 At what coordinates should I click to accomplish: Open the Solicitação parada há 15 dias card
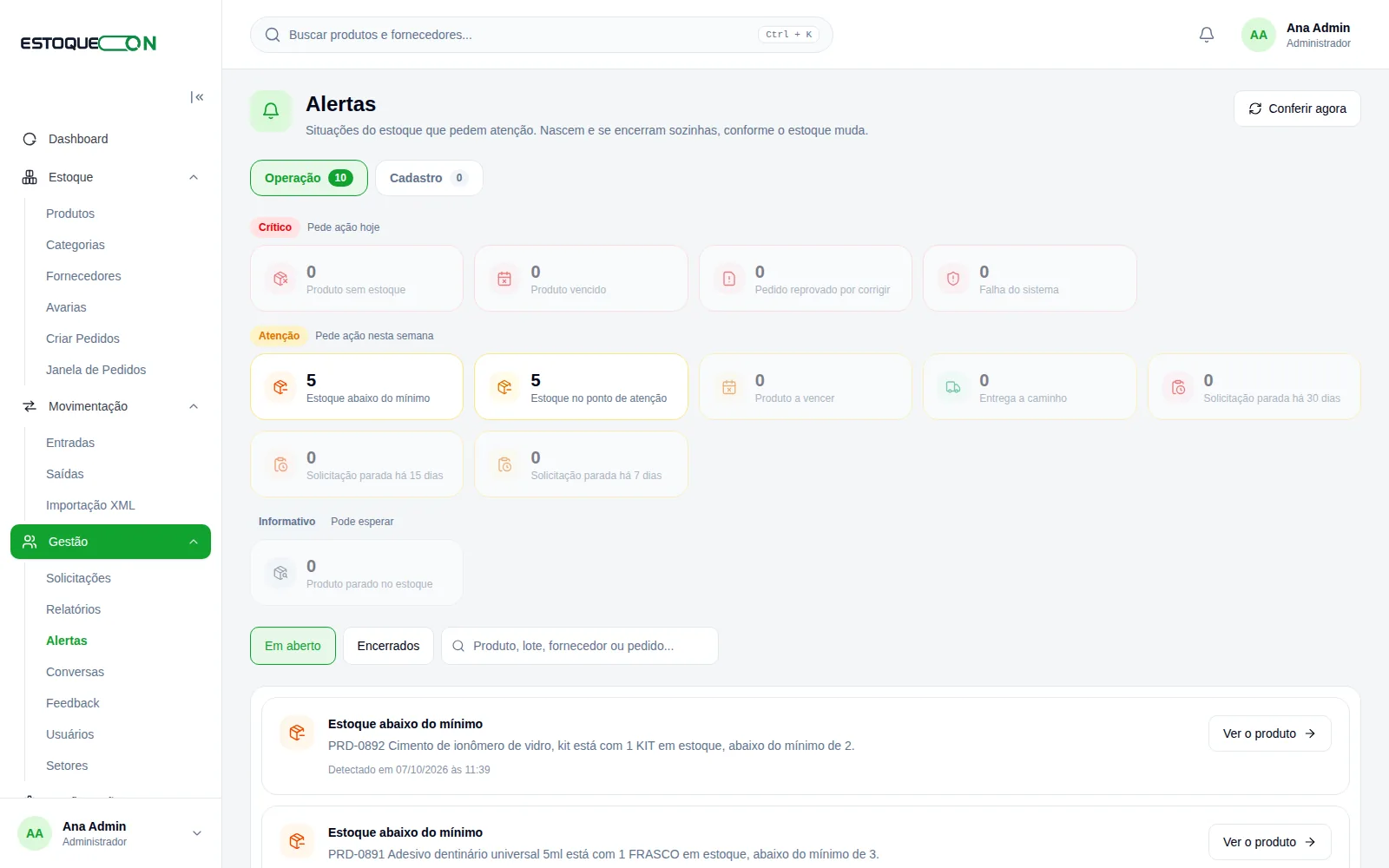pyautogui.click(x=356, y=464)
